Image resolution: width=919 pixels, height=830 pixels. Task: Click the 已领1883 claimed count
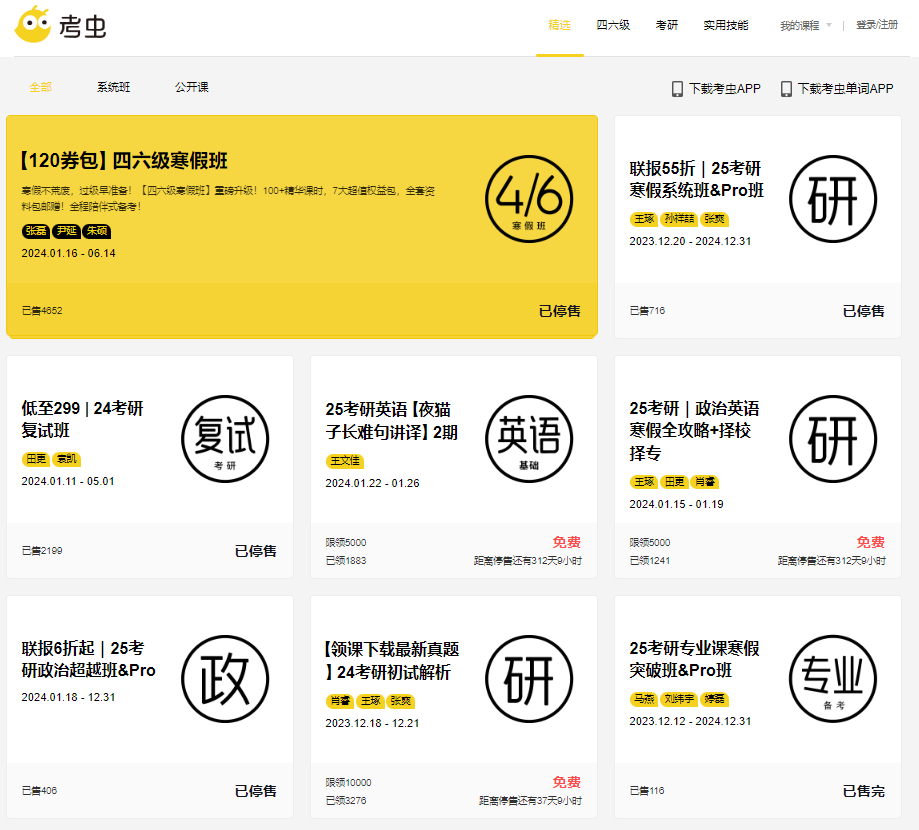click(x=346, y=561)
